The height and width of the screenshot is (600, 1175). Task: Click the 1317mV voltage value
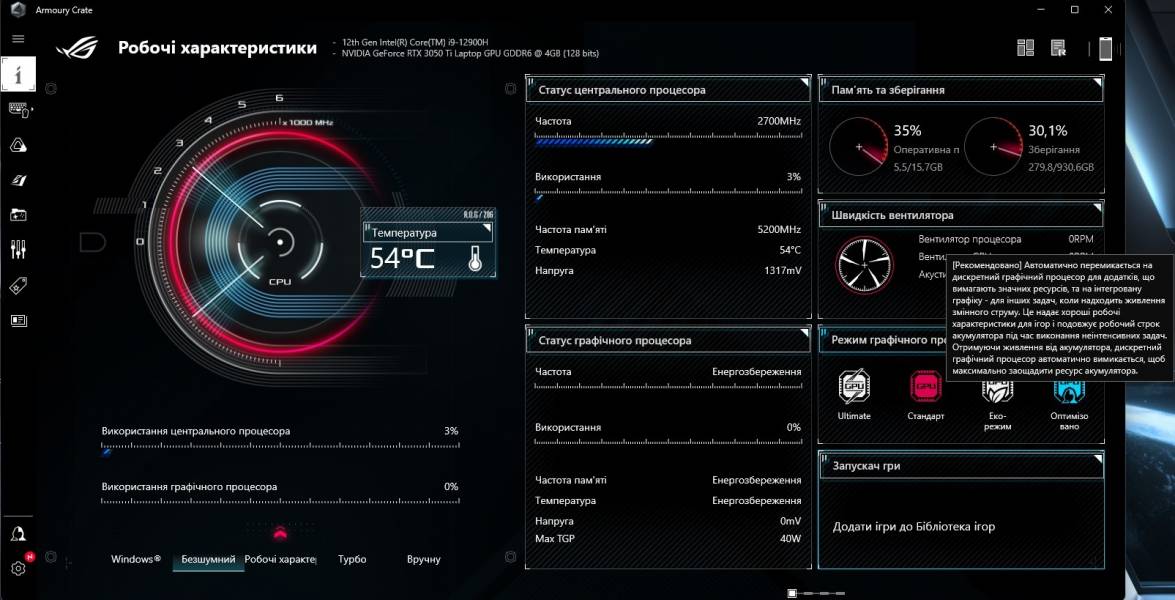pyautogui.click(x=782, y=270)
